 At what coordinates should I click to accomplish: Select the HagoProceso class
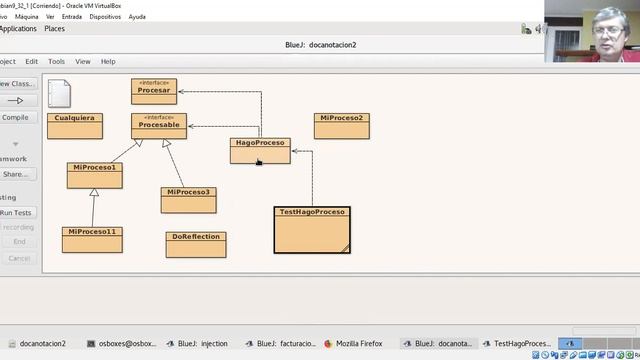click(x=260, y=151)
